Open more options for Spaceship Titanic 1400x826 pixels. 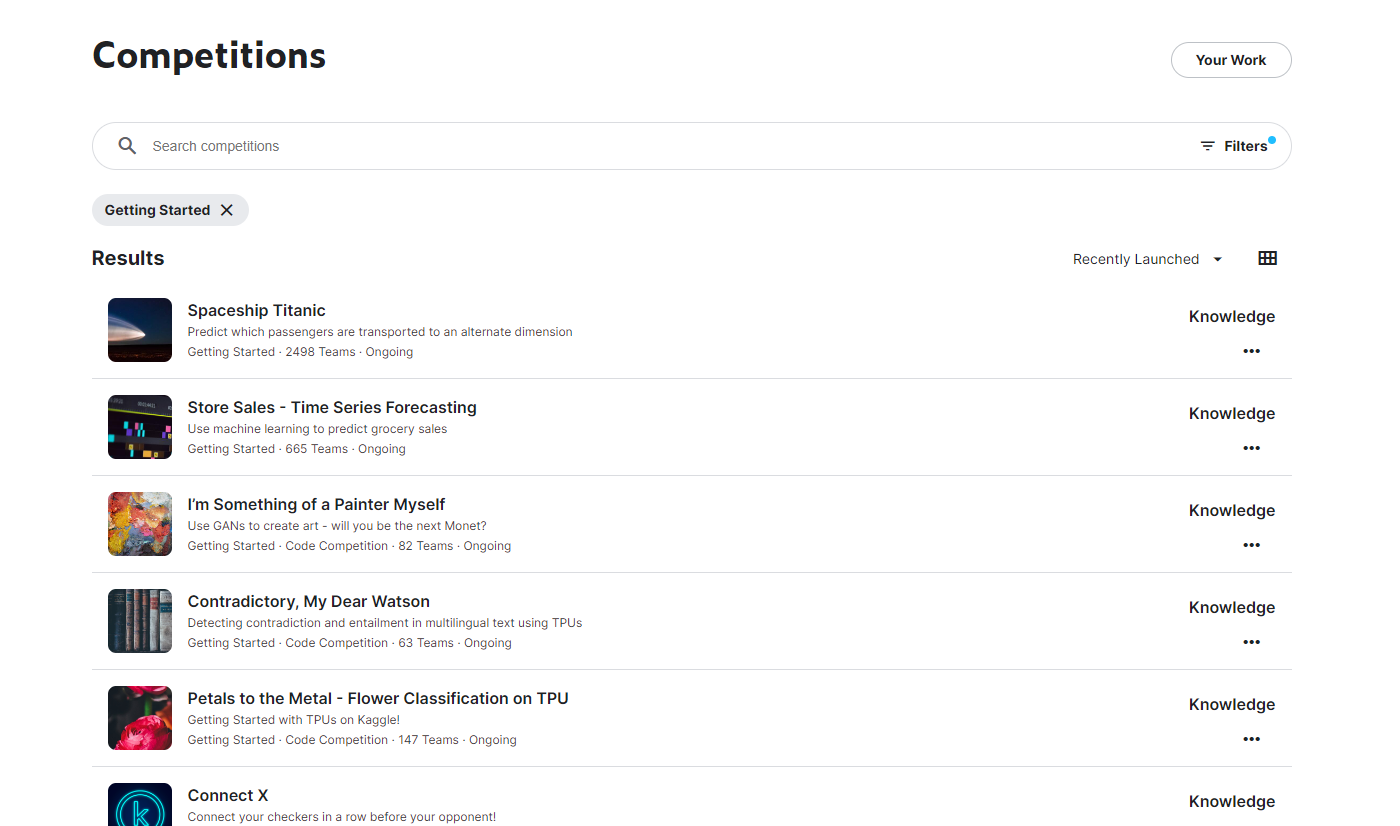[1251, 351]
